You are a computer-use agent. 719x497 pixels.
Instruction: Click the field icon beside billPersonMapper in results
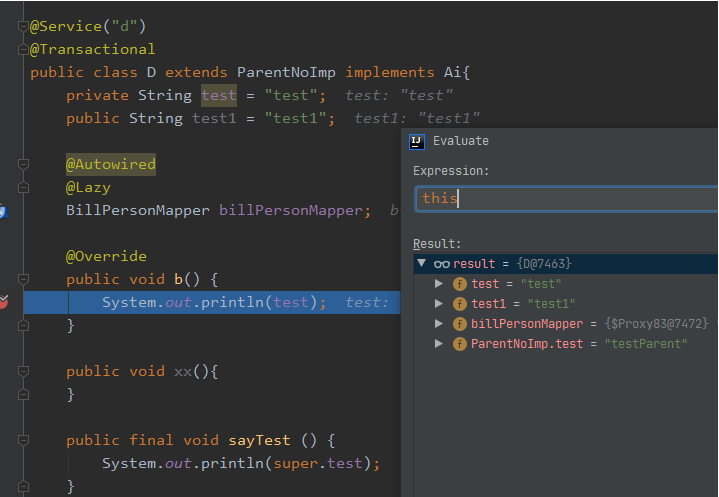pos(460,324)
